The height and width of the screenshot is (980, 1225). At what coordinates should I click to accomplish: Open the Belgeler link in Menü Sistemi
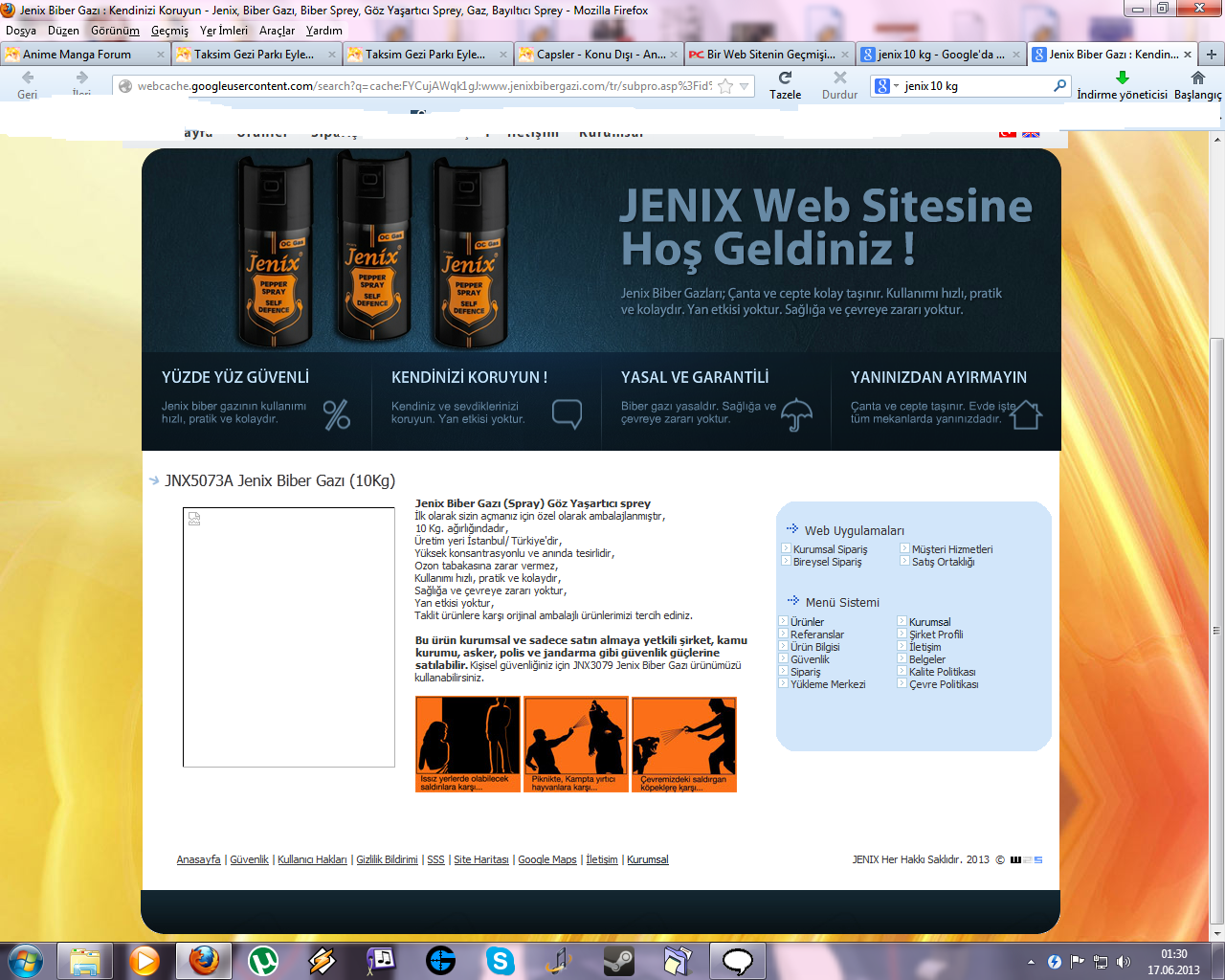tap(927, 659)
